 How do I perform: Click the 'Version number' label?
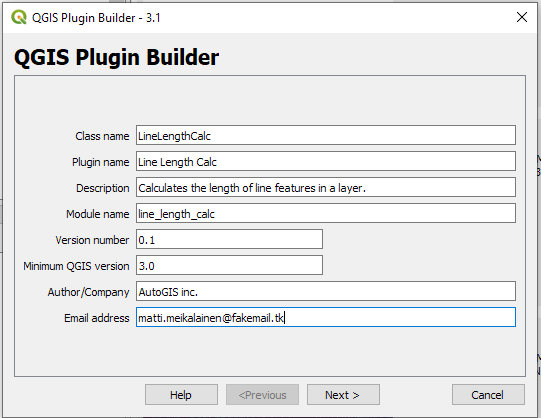click(x=92, y=240)
